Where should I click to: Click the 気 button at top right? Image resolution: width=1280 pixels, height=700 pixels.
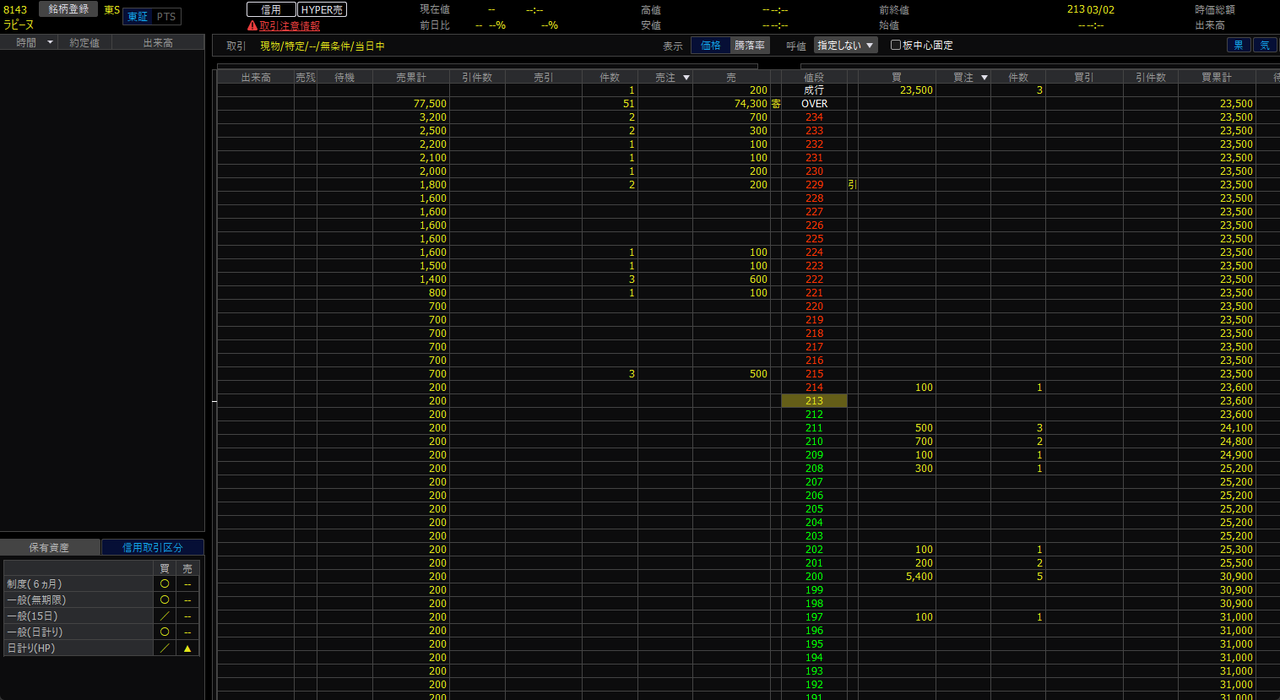[x=1265, y=45]
